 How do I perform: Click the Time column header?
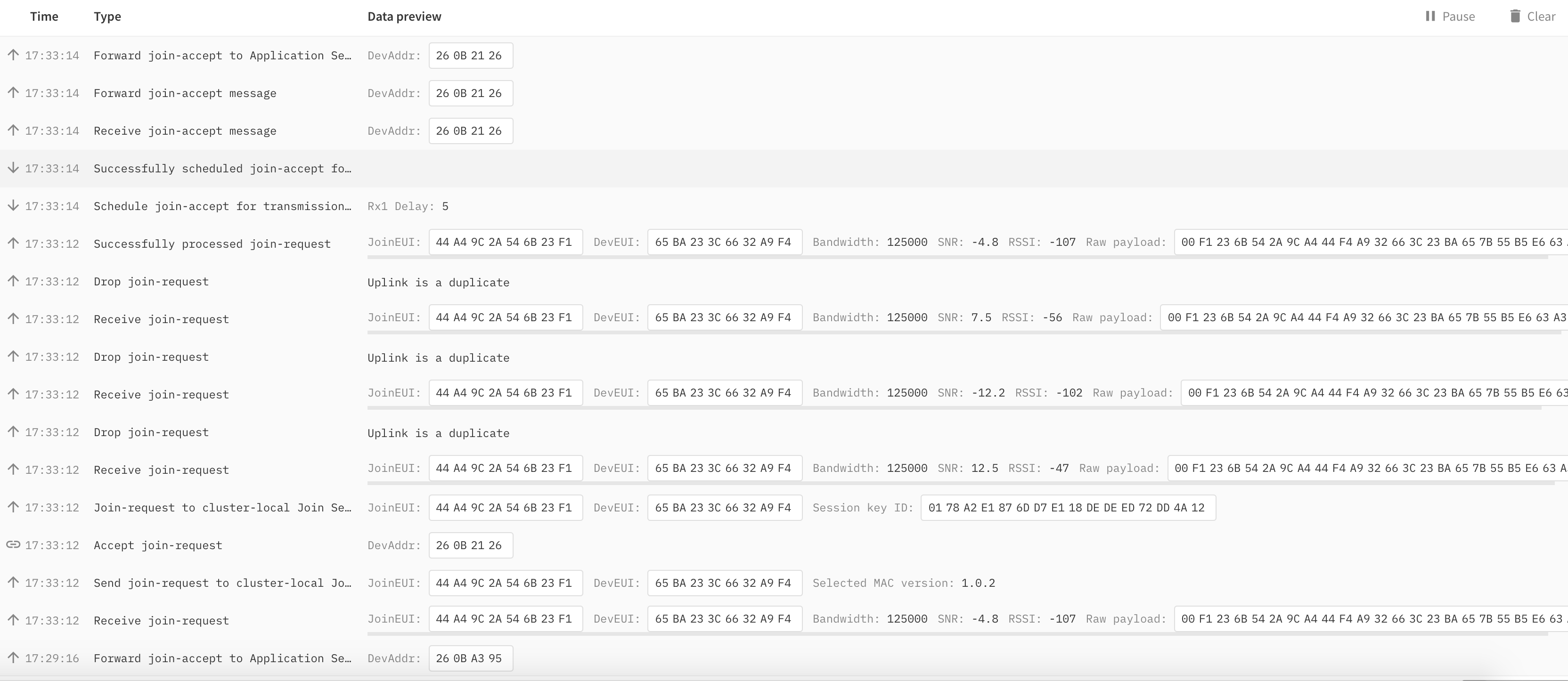pyautogui.click(x=44, y=16)
